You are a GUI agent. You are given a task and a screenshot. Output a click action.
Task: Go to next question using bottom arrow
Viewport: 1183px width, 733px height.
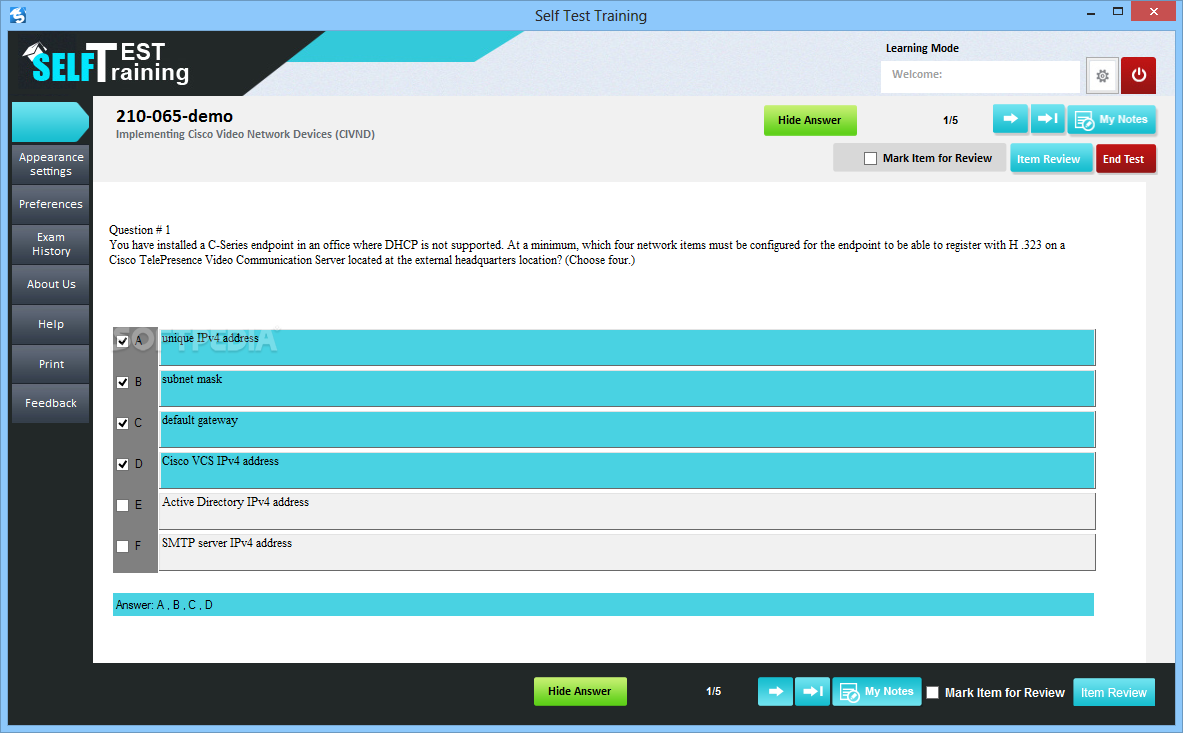pyautogui.click(x=775, y=691)
